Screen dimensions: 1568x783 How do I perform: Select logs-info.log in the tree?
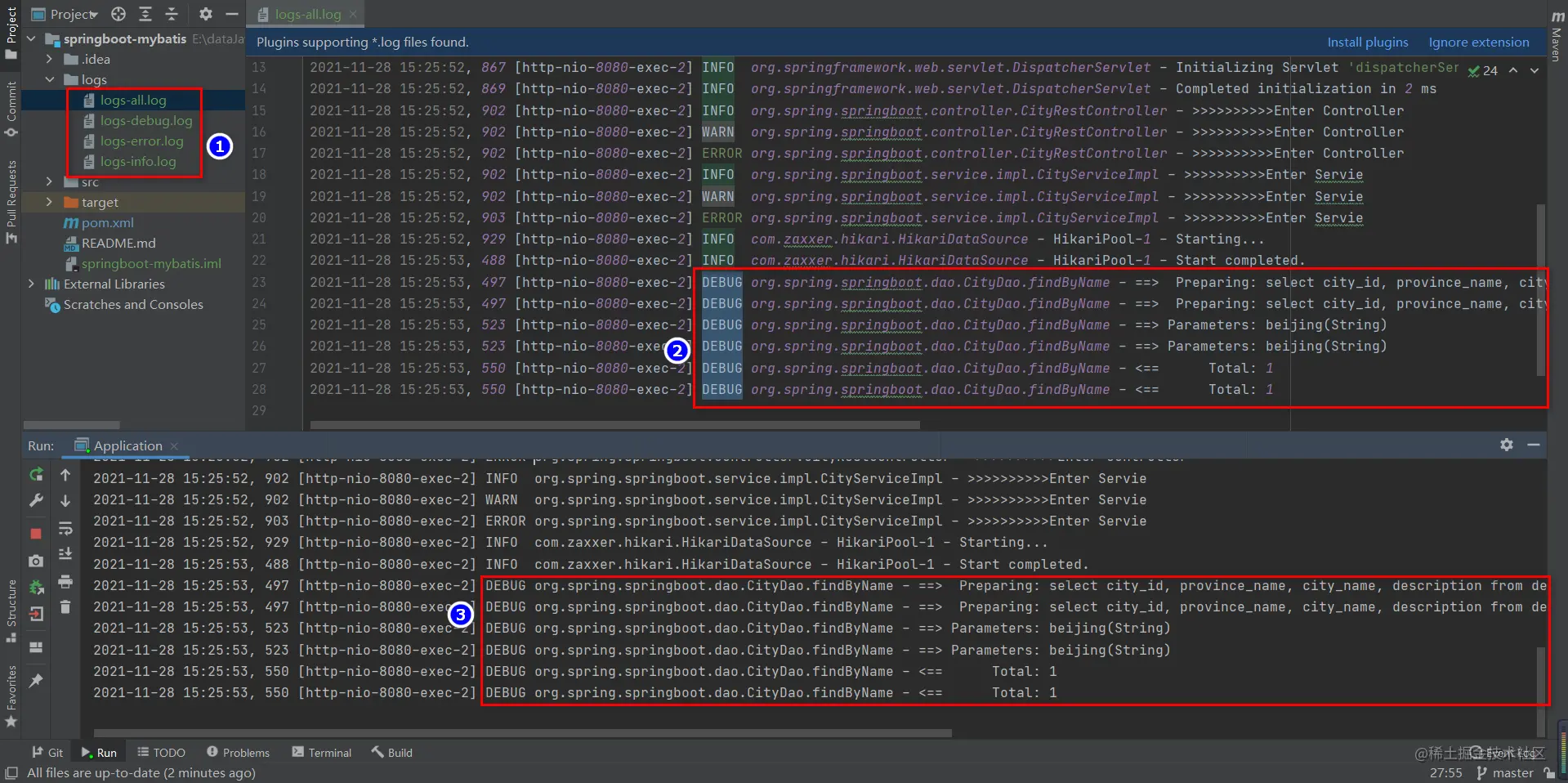tap(138, 161)
